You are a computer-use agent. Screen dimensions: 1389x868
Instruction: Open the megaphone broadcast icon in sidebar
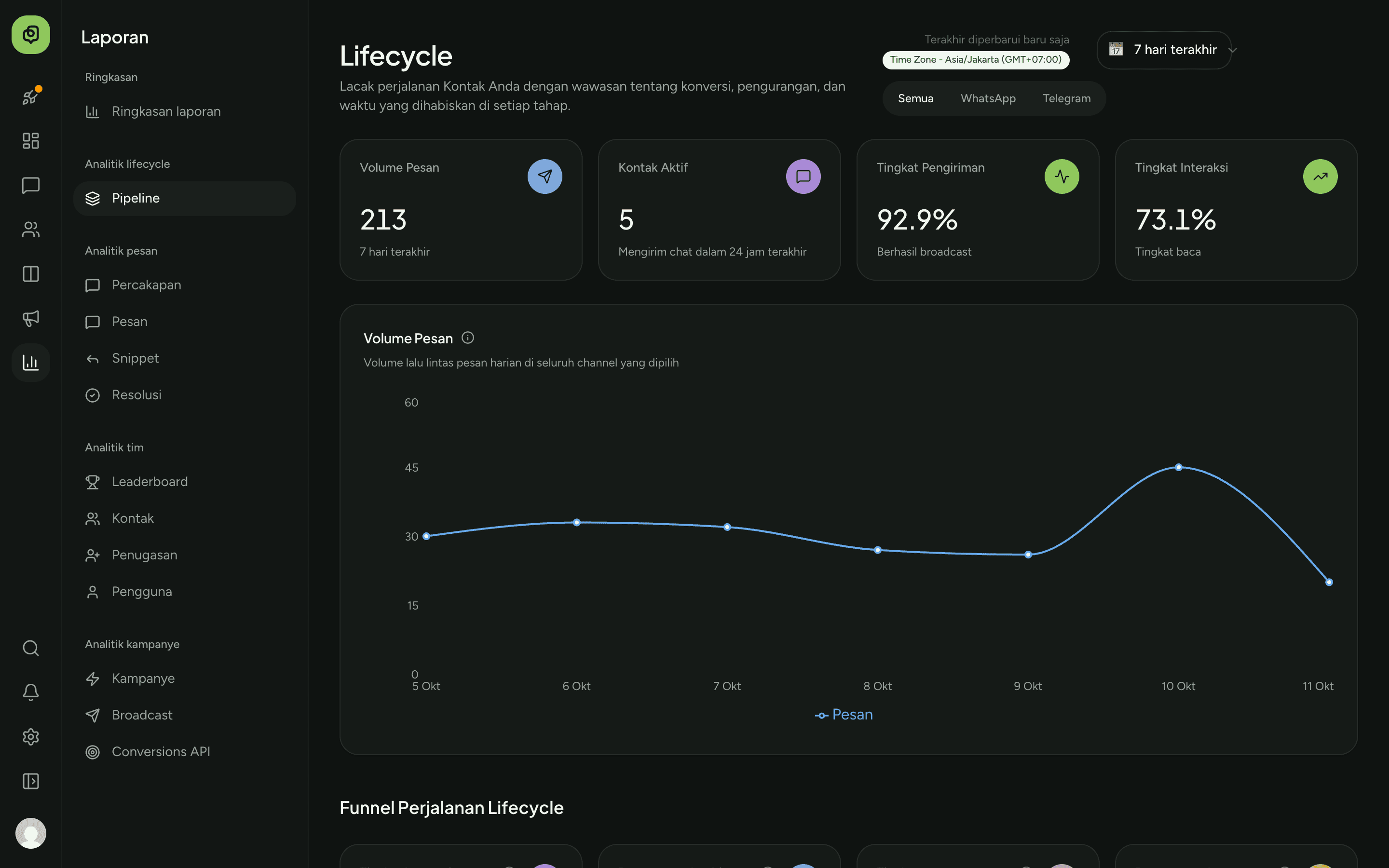31,318
